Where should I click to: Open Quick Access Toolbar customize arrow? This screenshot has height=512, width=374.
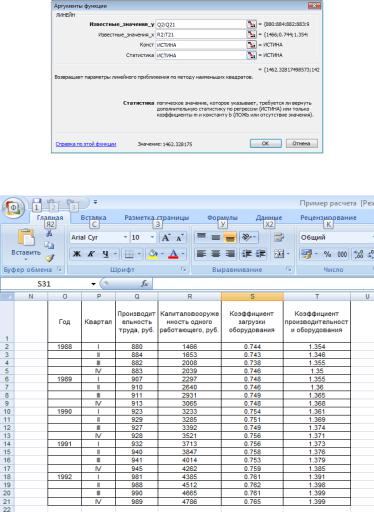tap(95, 202)
